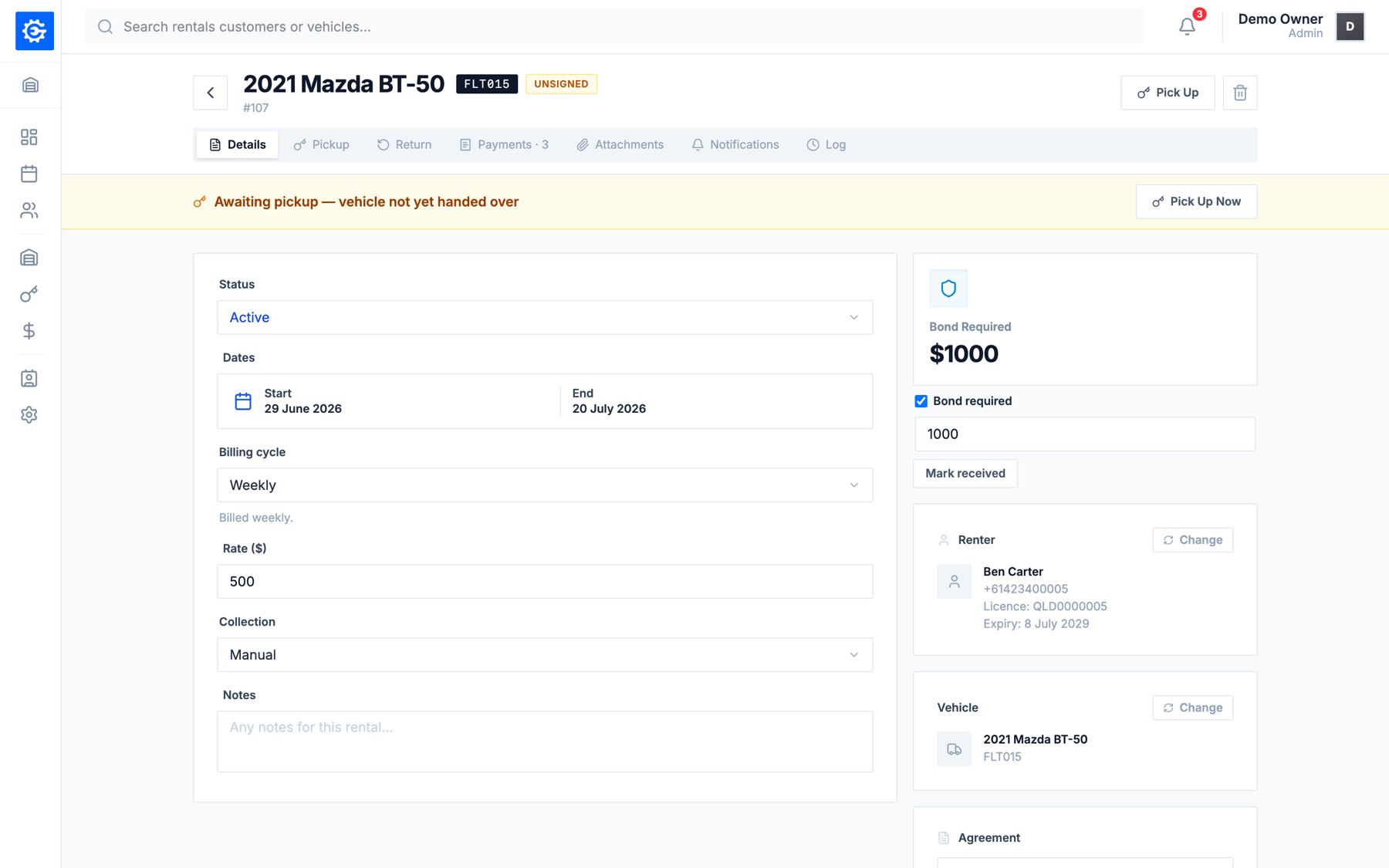Screen dimensions: 1389x868
Task: Click the UNSIGNED status badge
Action: click(561, 84)
